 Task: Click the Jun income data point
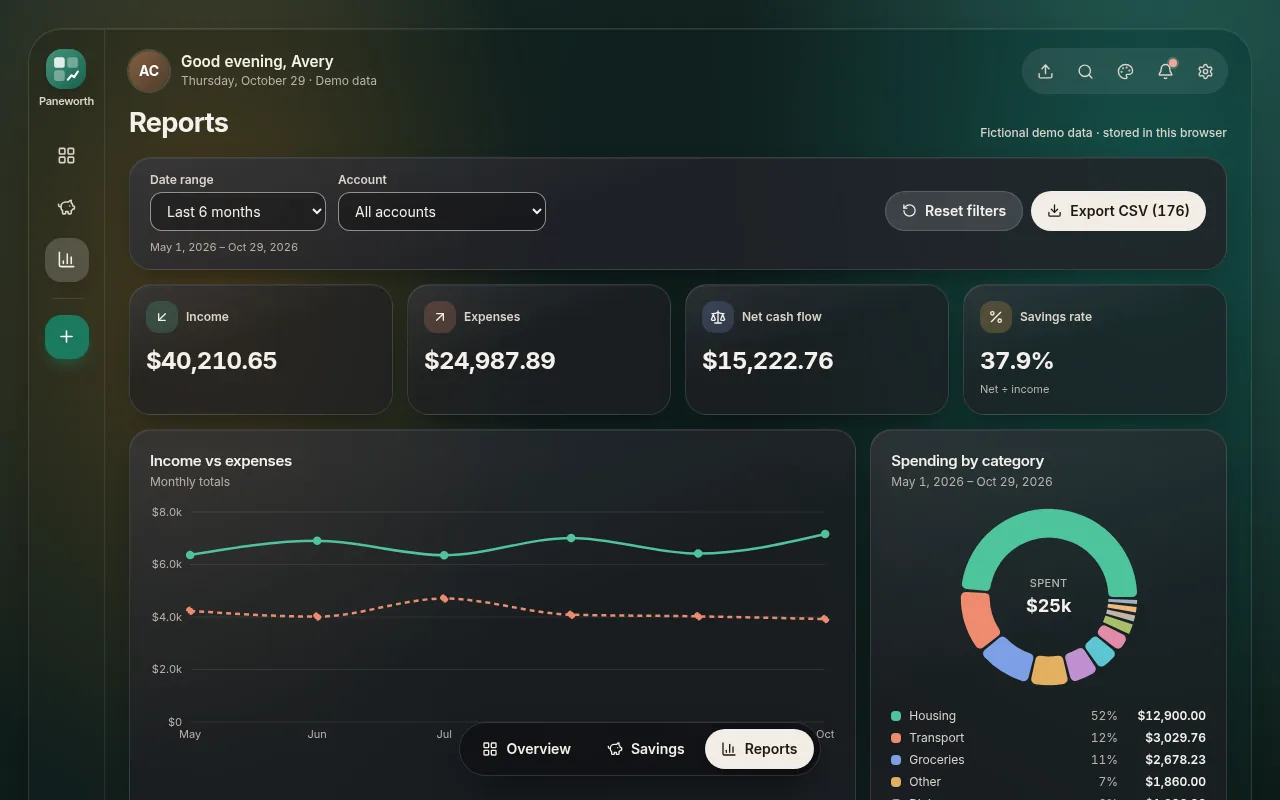(x=317, y=541)
